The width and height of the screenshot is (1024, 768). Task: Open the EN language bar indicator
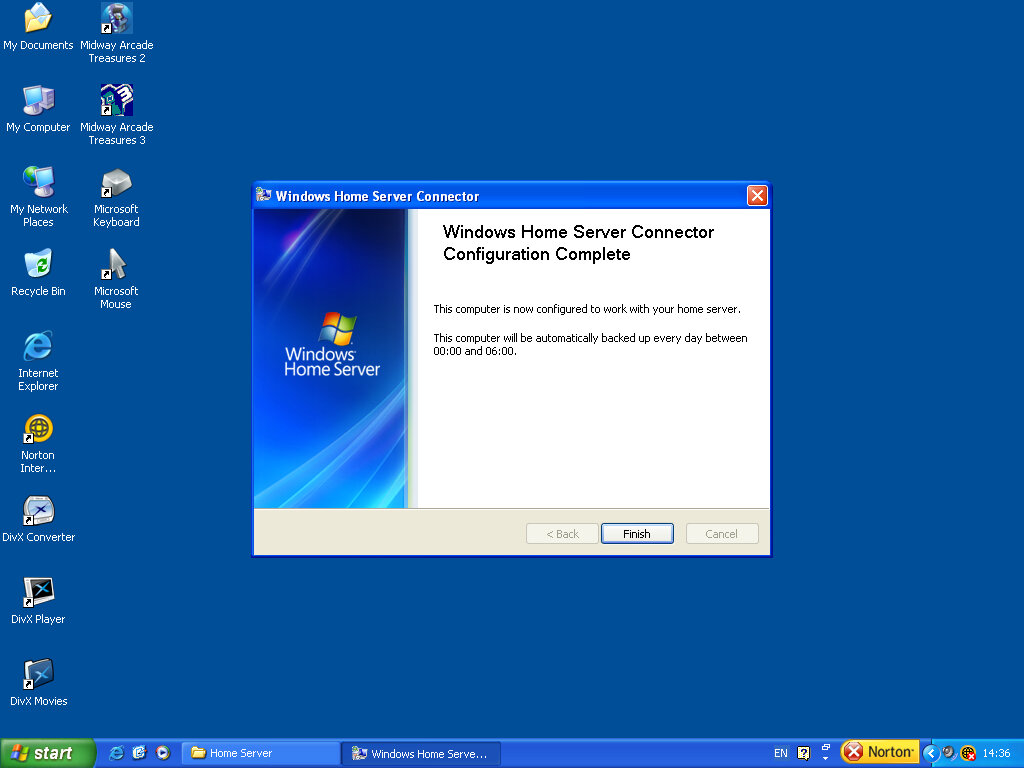(x=780, y=753)
